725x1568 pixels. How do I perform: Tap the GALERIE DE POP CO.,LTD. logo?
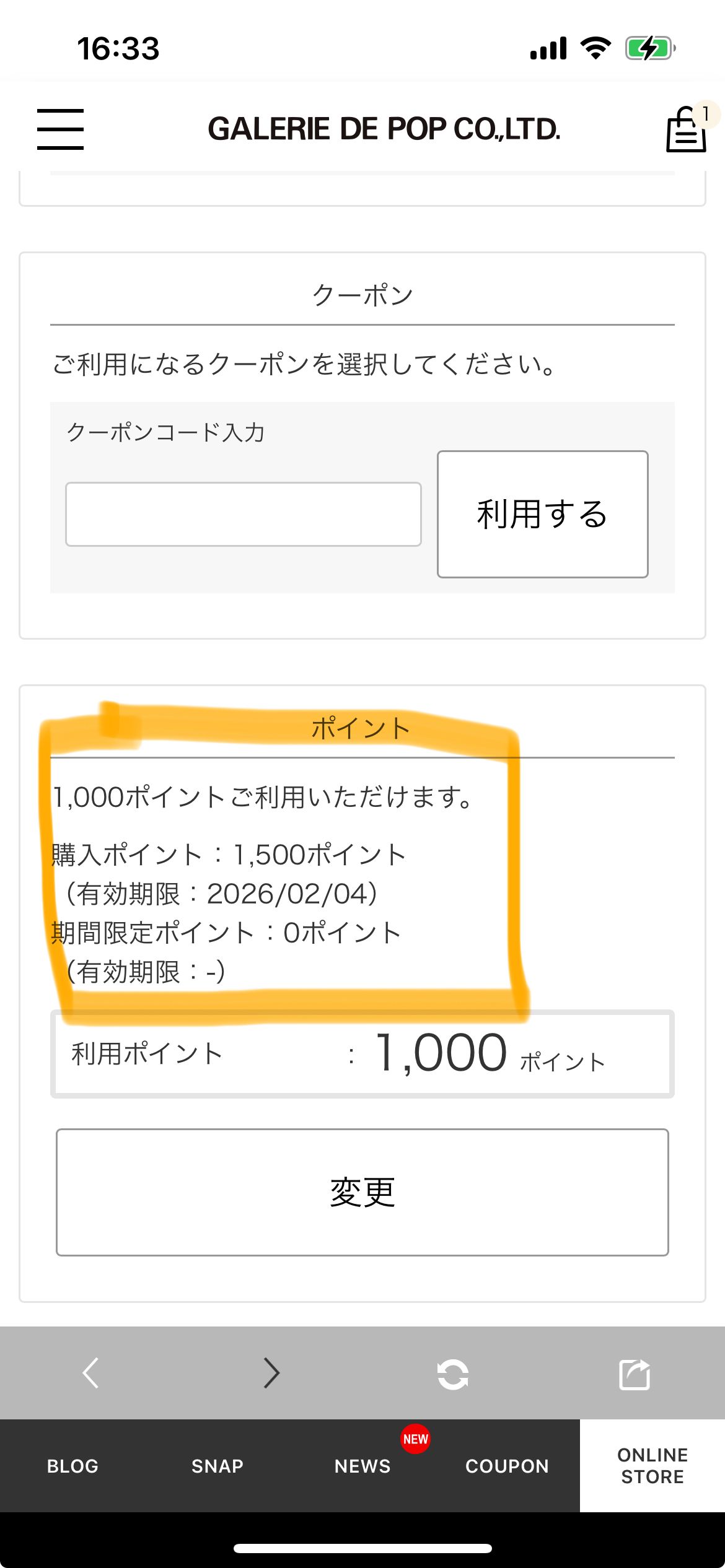click(x=384, y=129)
